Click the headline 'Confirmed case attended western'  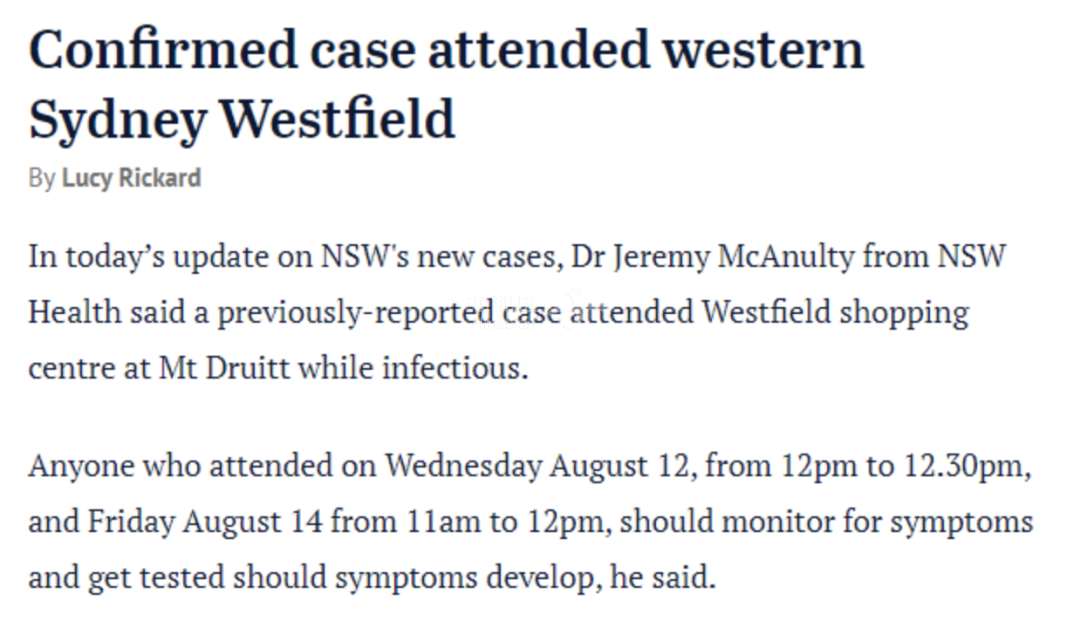[x=446, y=50]
